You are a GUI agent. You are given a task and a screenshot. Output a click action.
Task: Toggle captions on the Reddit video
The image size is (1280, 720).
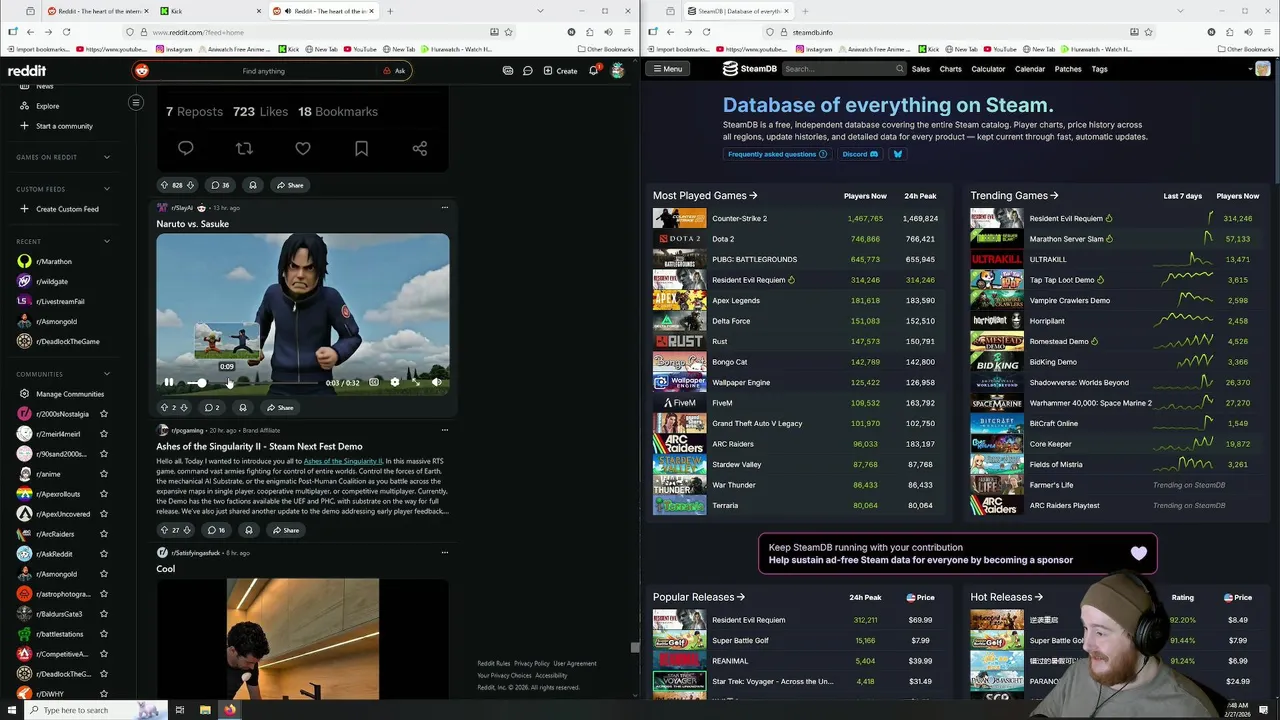click(x=374, y=382)
